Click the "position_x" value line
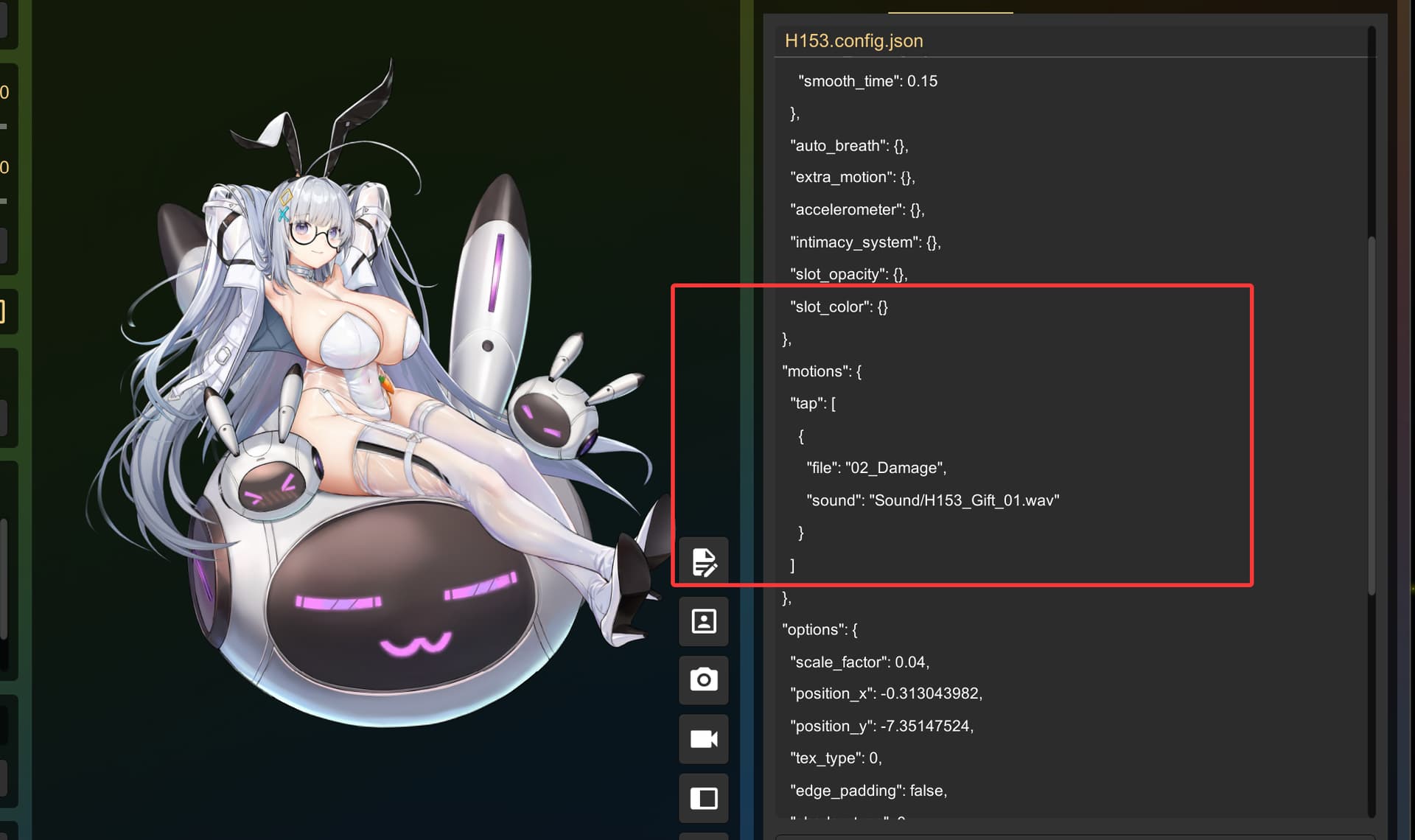 coord(886,693)
